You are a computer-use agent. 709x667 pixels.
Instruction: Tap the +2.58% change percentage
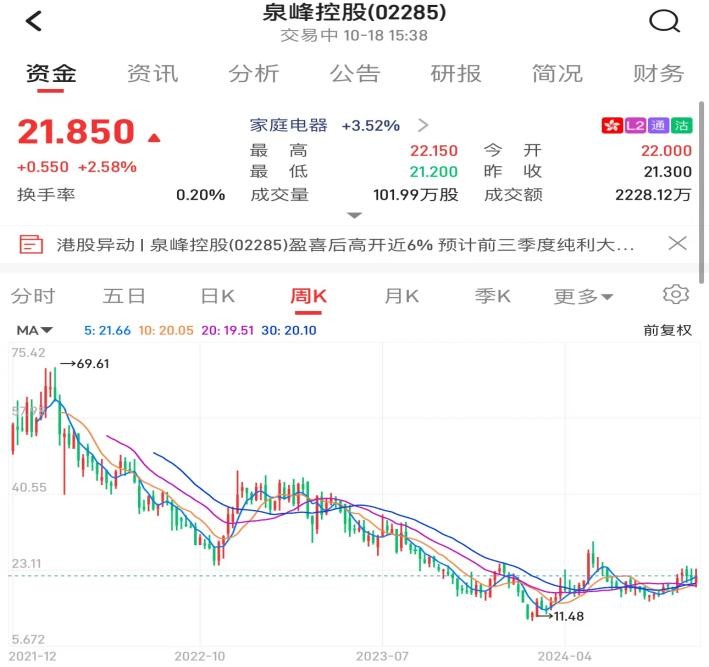[107, 167]
